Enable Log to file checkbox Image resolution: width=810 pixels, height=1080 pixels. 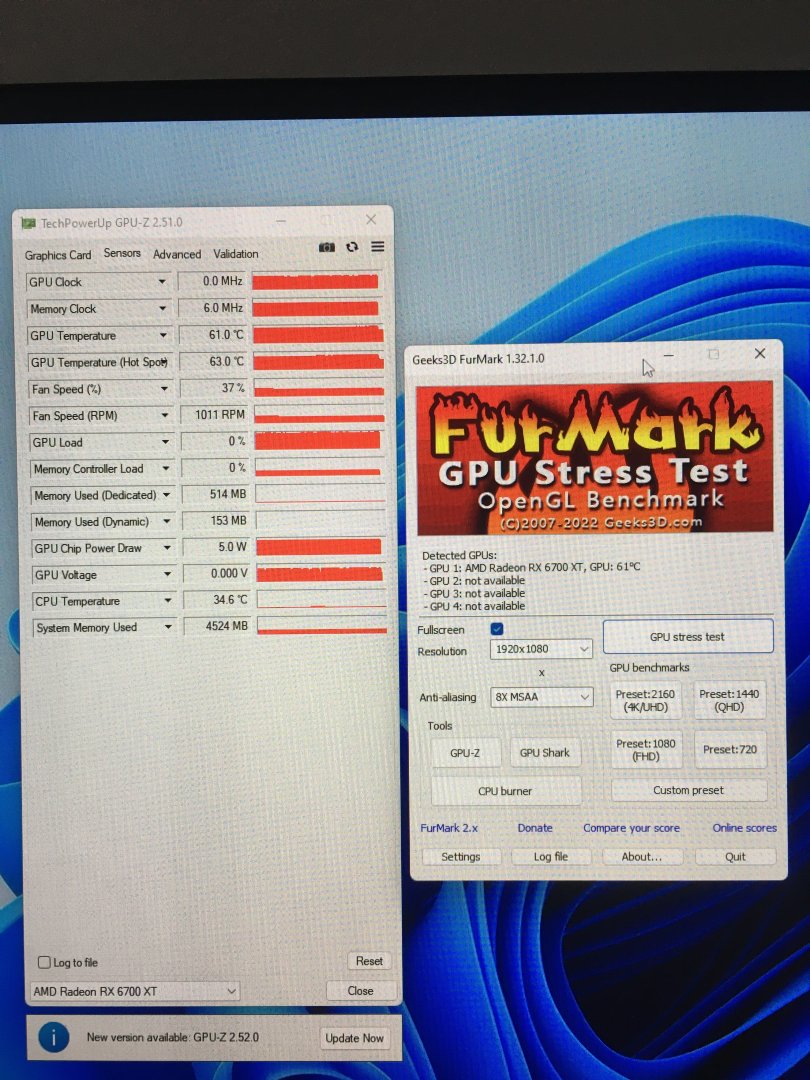44,962
